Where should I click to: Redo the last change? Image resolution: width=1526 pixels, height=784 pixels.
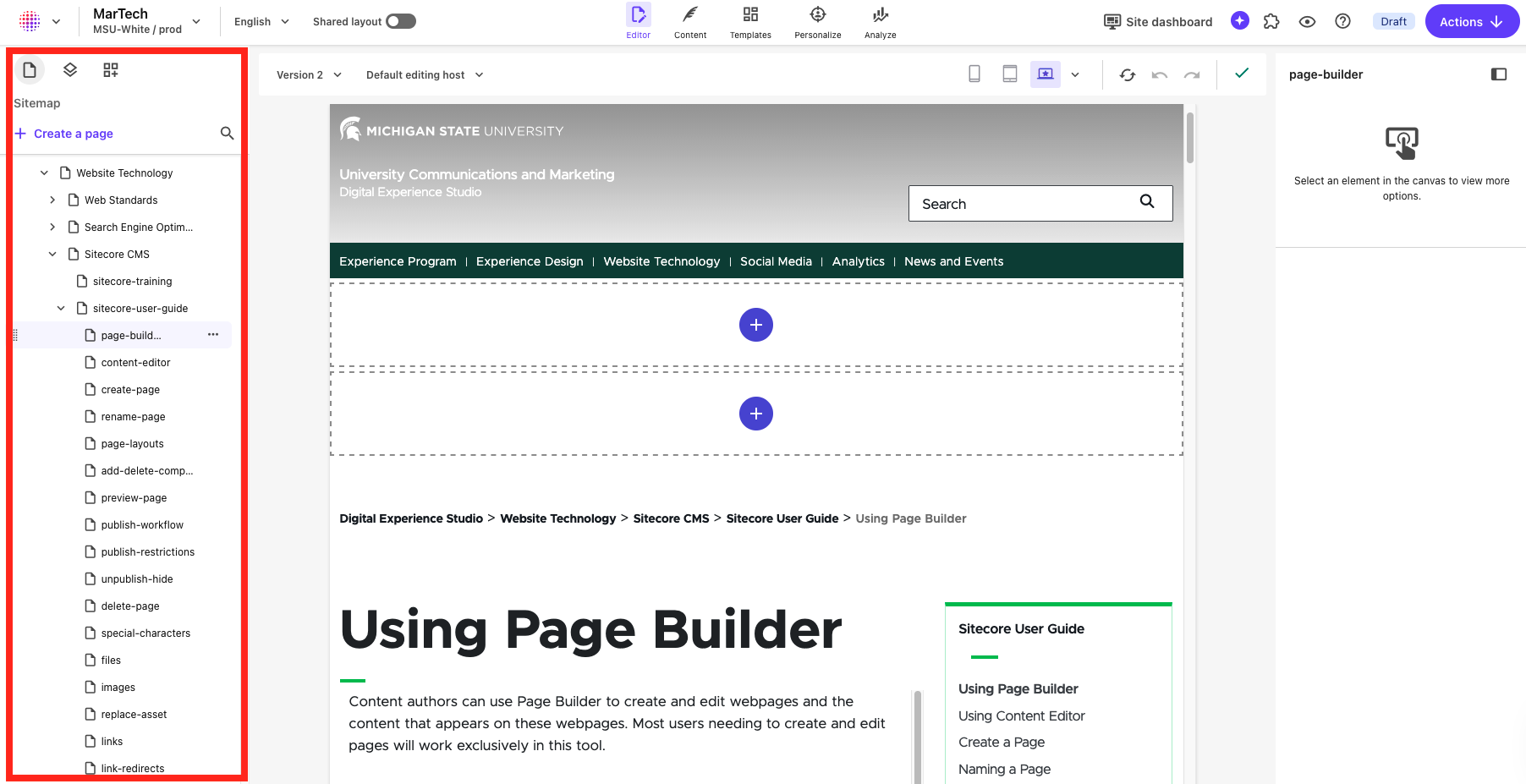[1192, 74]
